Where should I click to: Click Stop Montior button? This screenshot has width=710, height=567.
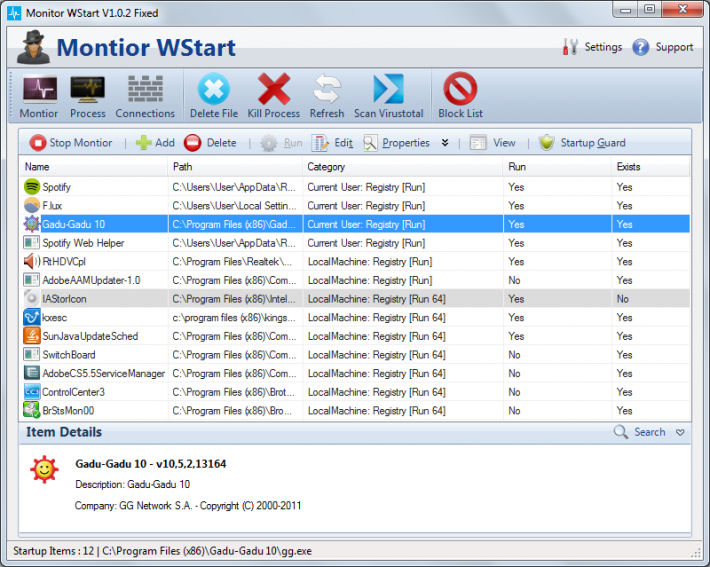[71, 143]
